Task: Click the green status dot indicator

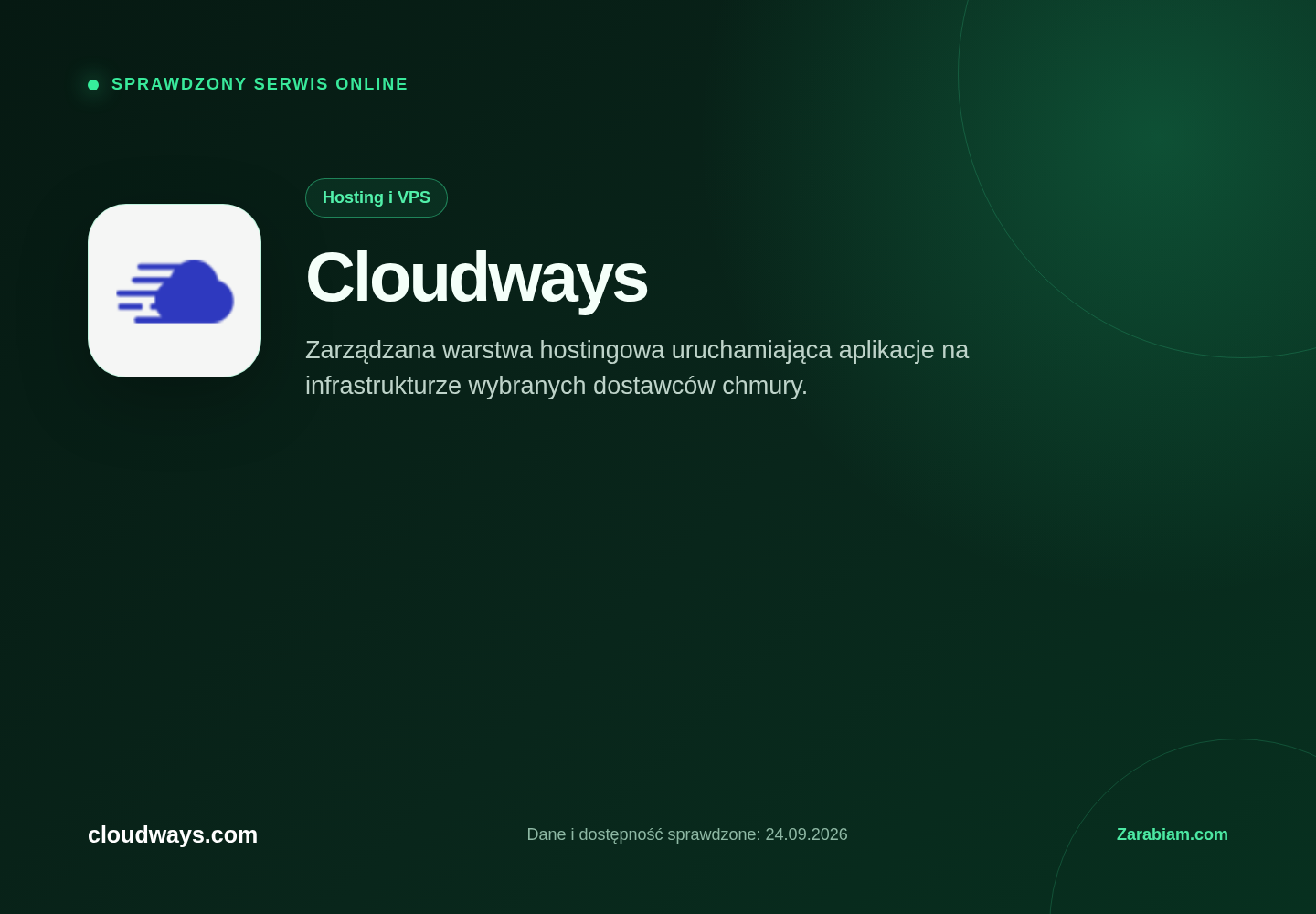Action: (93, 85)
